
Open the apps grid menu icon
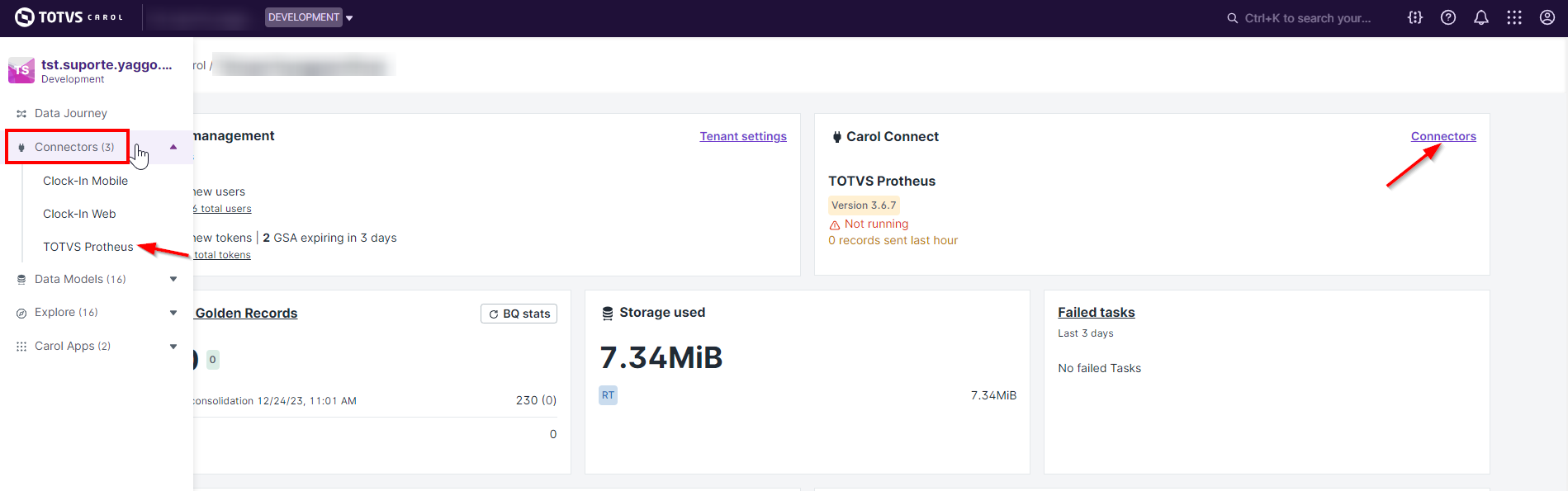click(1514, 17)
